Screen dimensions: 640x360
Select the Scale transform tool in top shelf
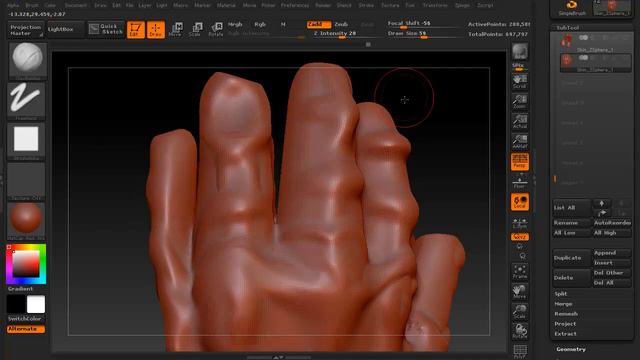196,29
